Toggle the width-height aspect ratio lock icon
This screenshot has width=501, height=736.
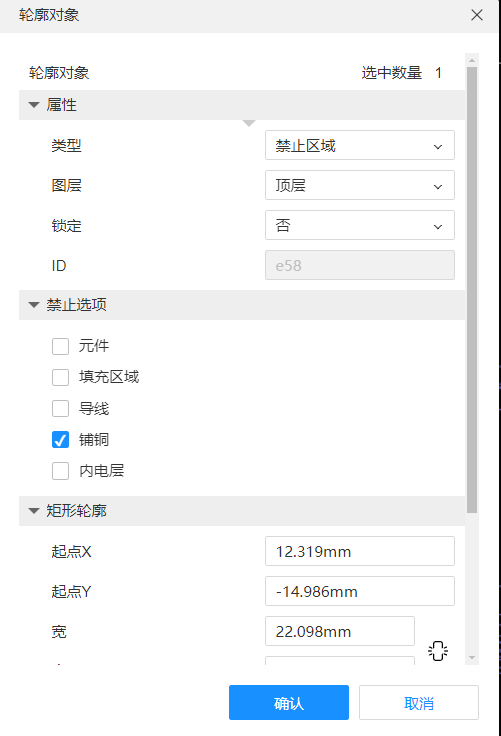tap(438, 651)
